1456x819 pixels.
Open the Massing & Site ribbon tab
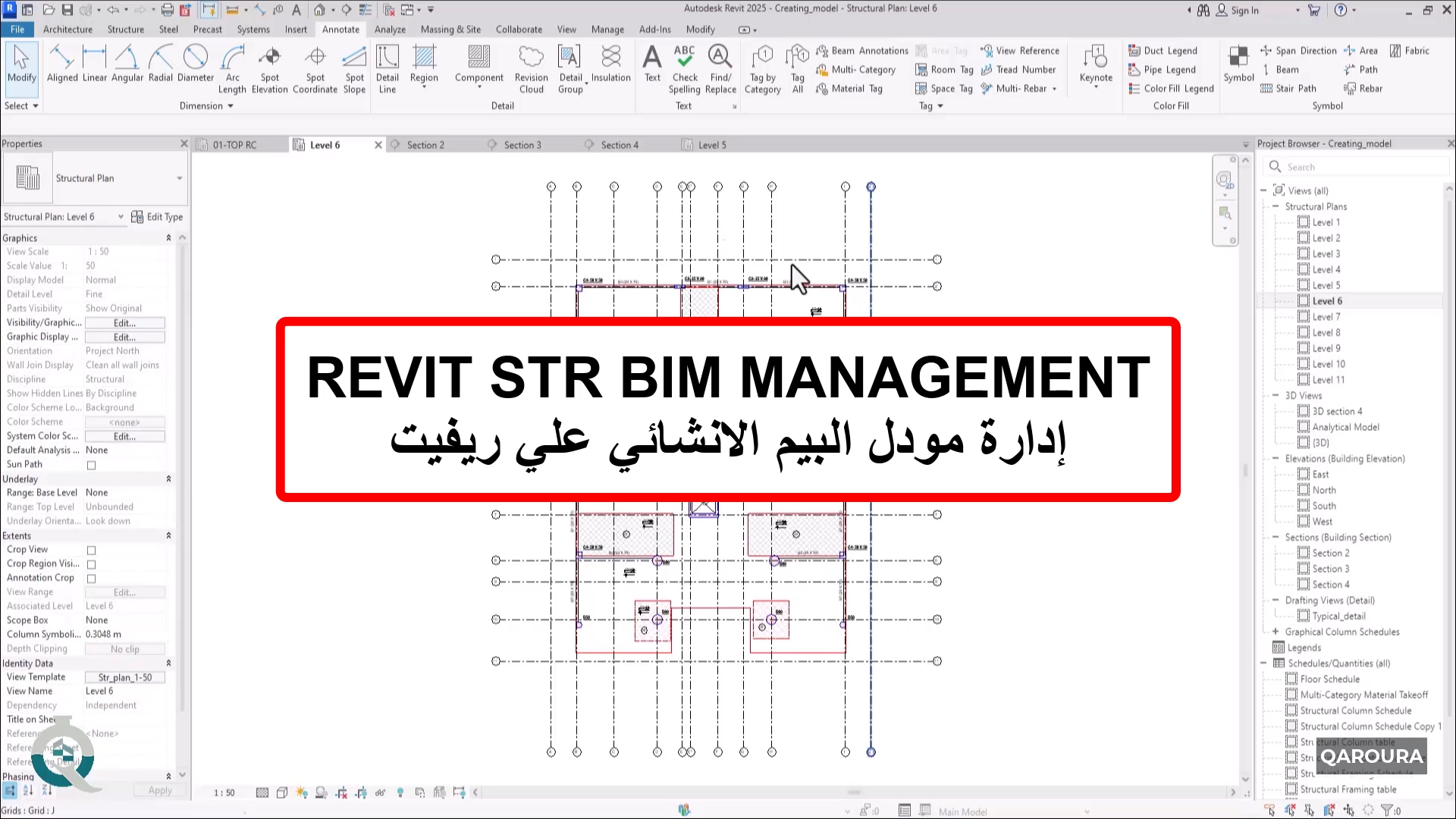[450, 30]
